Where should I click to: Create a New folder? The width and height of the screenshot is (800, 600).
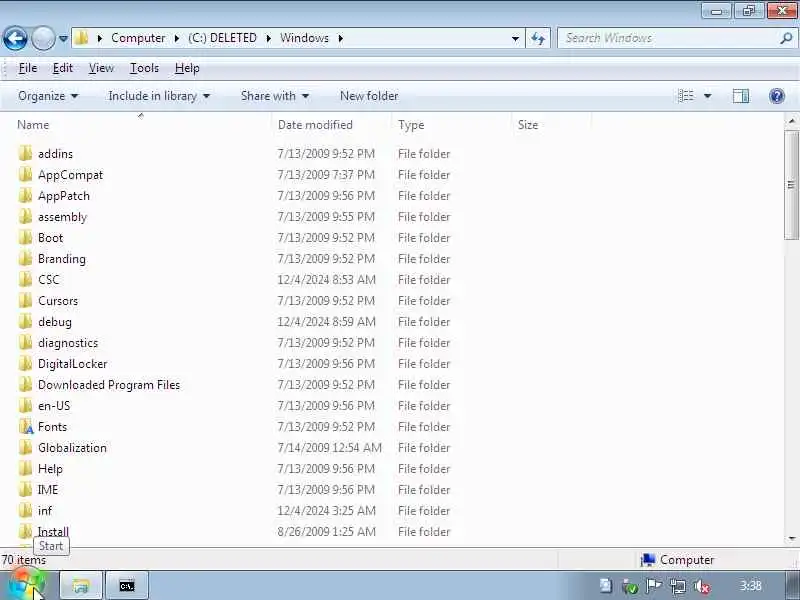pos(369,96)
